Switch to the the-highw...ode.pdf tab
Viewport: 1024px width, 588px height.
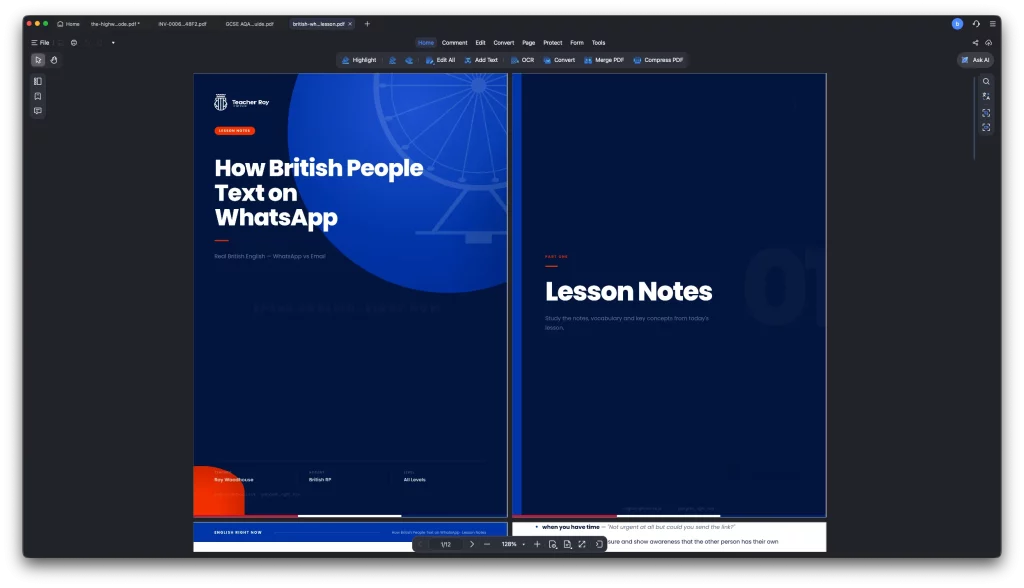[x=116, y=24]
